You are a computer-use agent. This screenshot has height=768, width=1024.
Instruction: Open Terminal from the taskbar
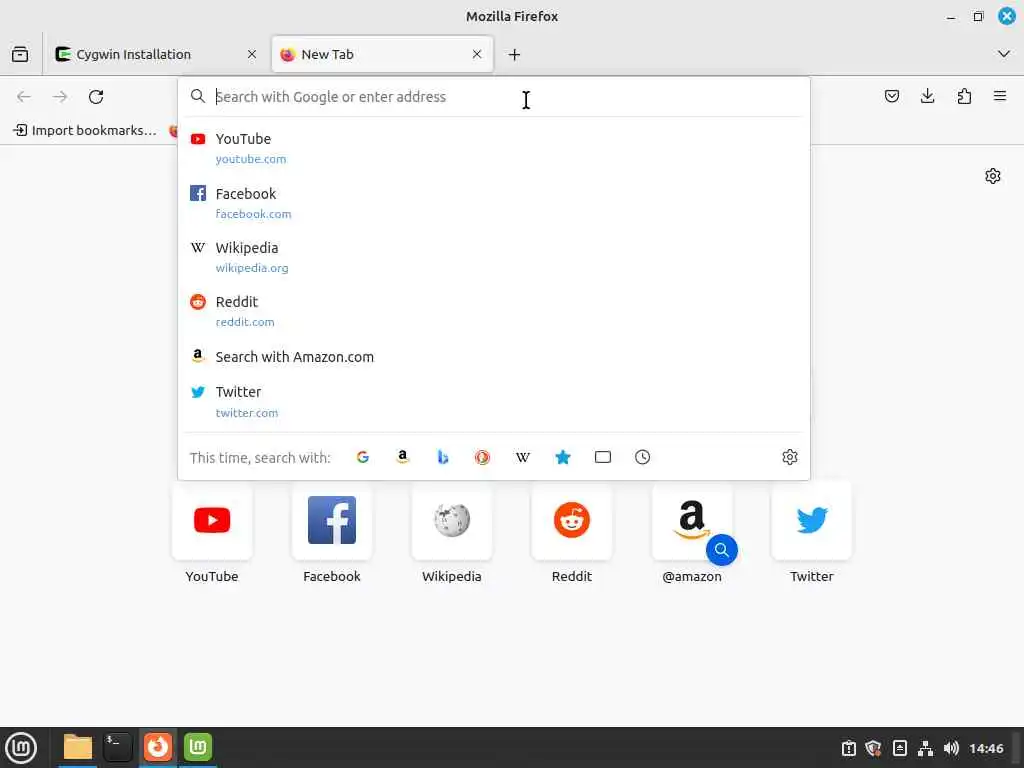pos(118,748)
